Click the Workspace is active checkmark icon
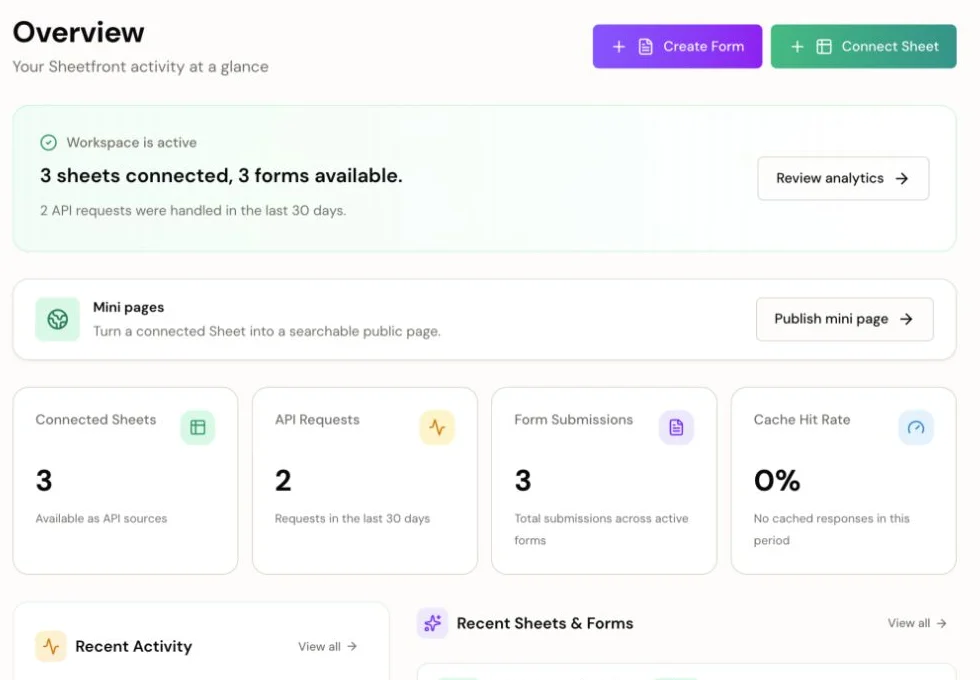This screenshot has height=680, width=980. (x=49, y=142)
